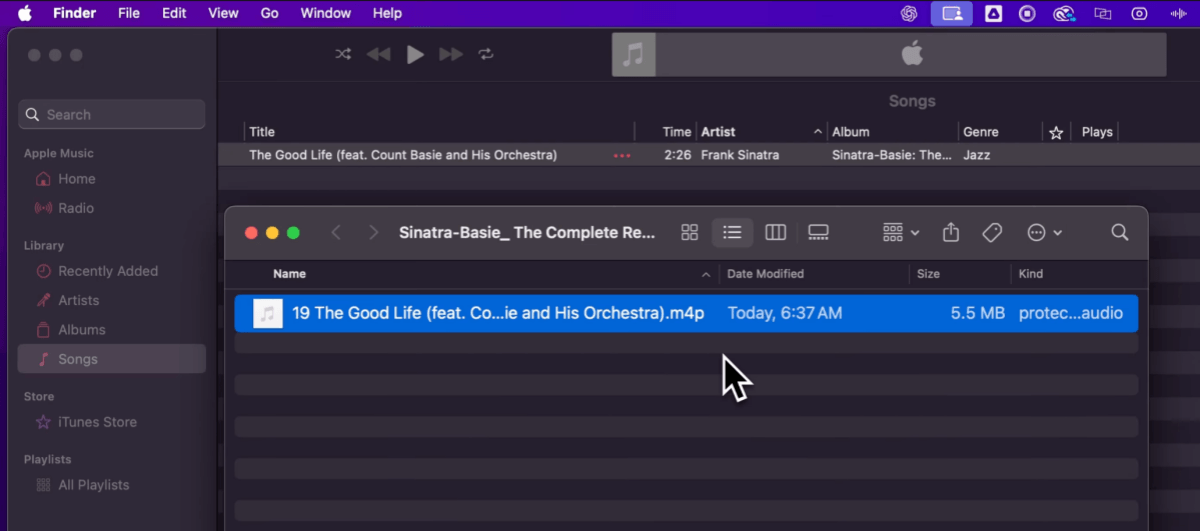Screen dimensions: 1200x531
Task: Switch Finder to gallery view
Action: pyautogui.click(x=818, y=232)
